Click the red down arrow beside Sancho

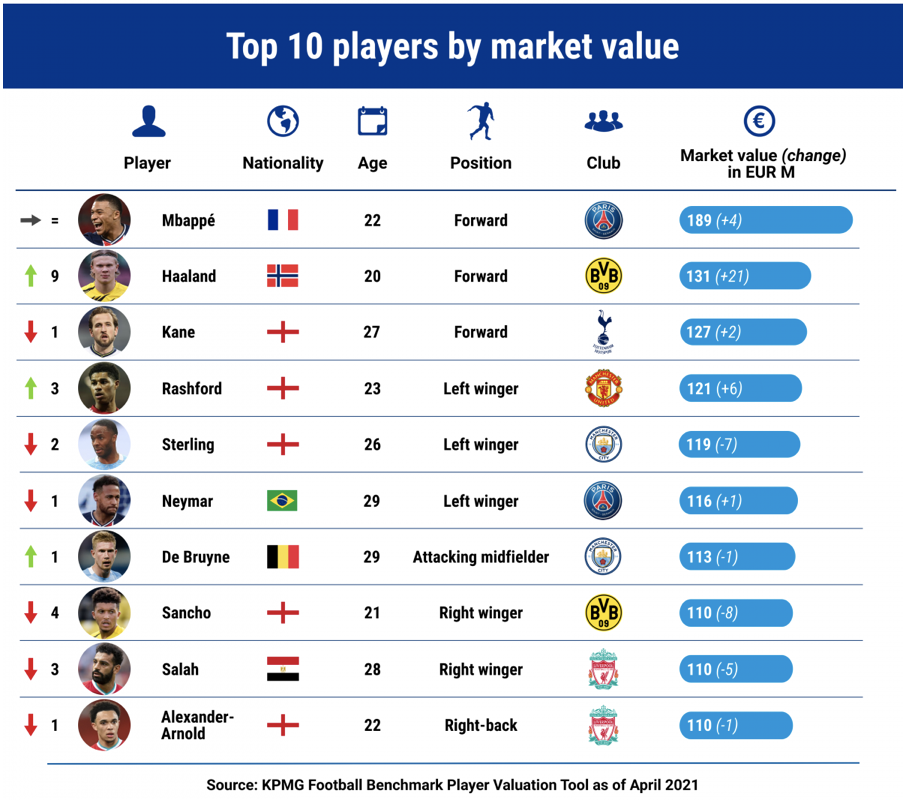coord(30,613)
